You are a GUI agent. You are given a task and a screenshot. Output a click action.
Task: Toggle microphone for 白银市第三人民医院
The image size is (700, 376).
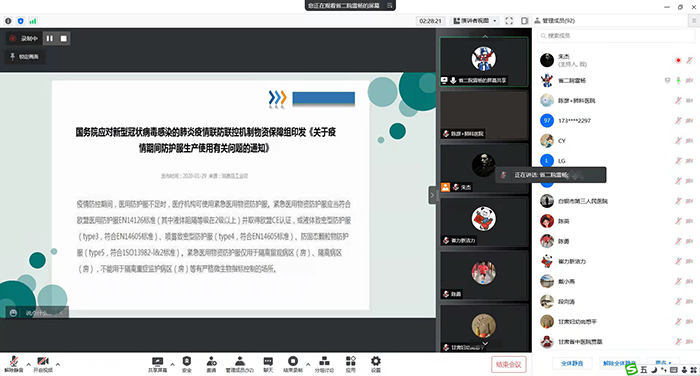click(678, 201)
